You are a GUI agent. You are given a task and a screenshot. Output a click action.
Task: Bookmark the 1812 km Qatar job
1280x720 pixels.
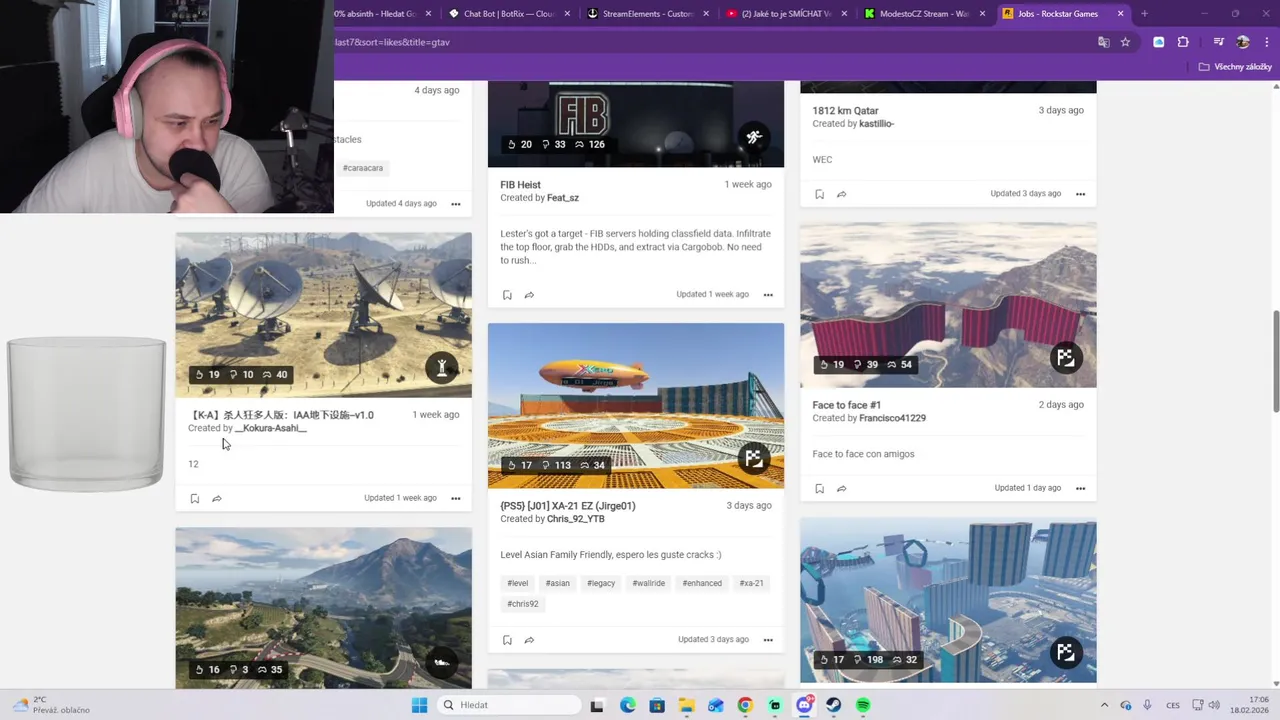(x=819, y=194)
